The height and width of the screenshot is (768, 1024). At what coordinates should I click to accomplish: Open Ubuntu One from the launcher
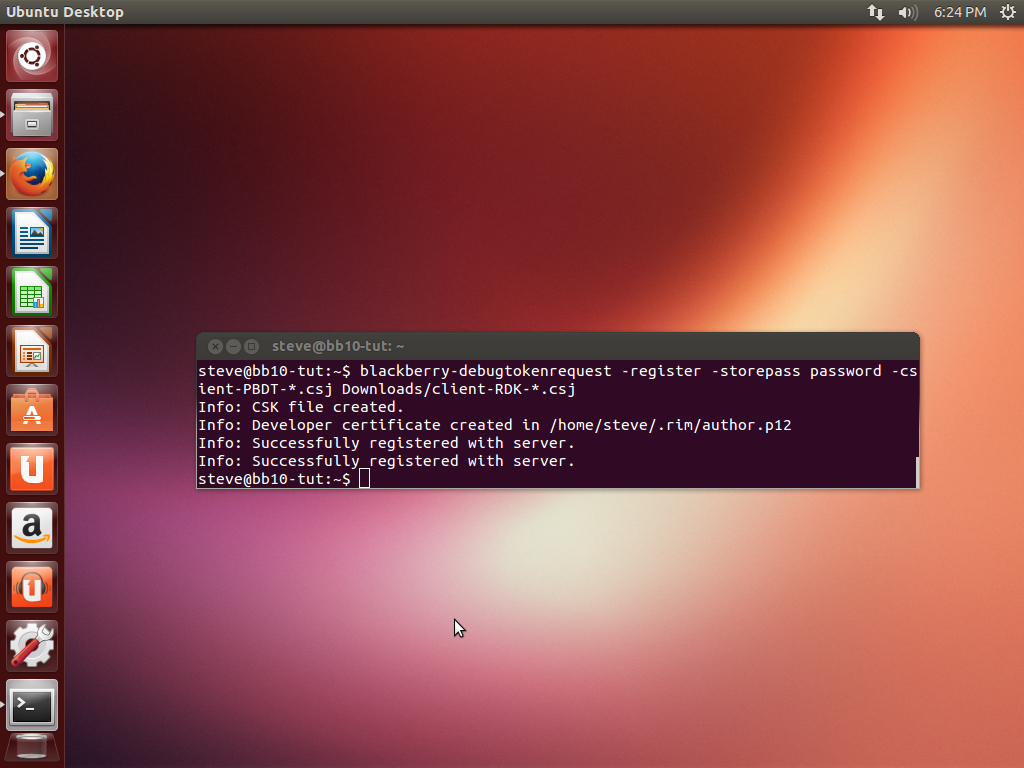[32, 469]
